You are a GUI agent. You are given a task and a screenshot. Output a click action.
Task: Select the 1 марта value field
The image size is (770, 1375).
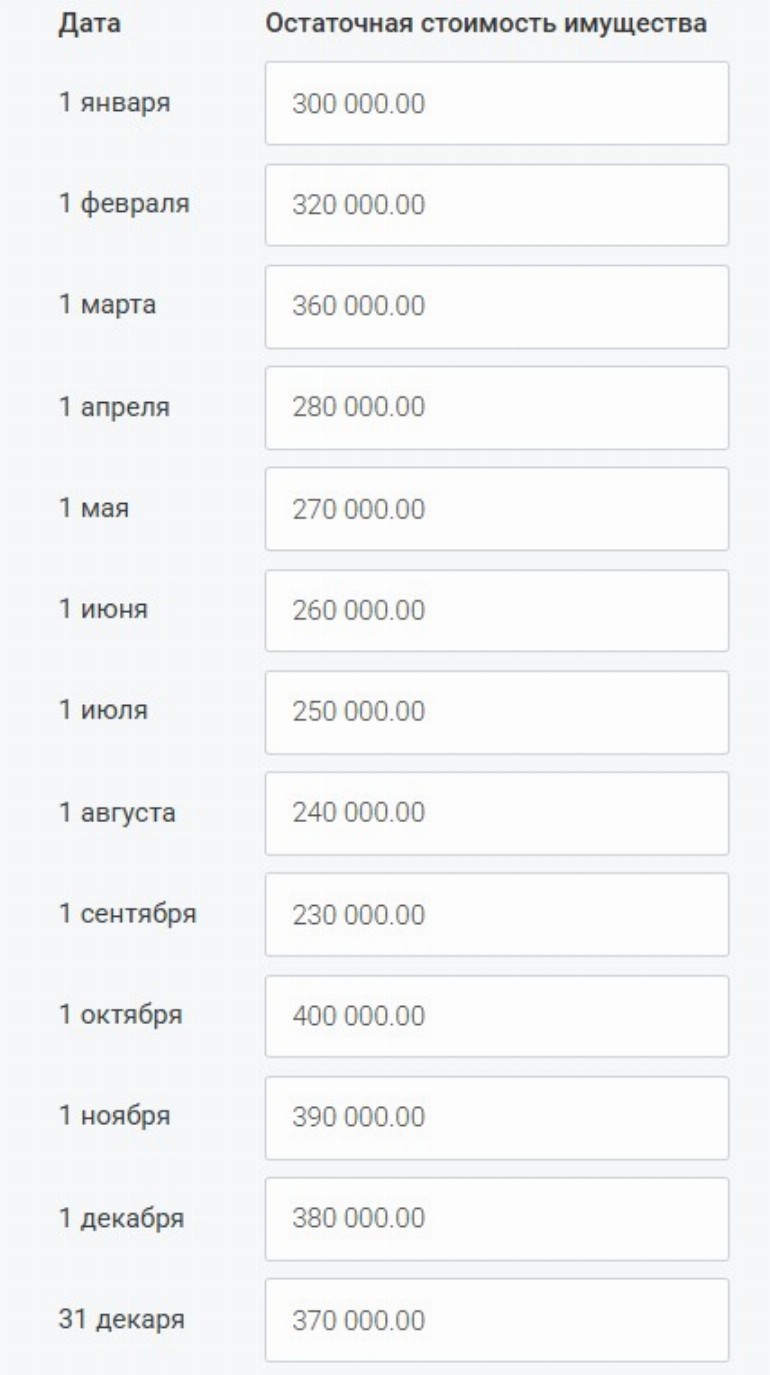point(496,306)
